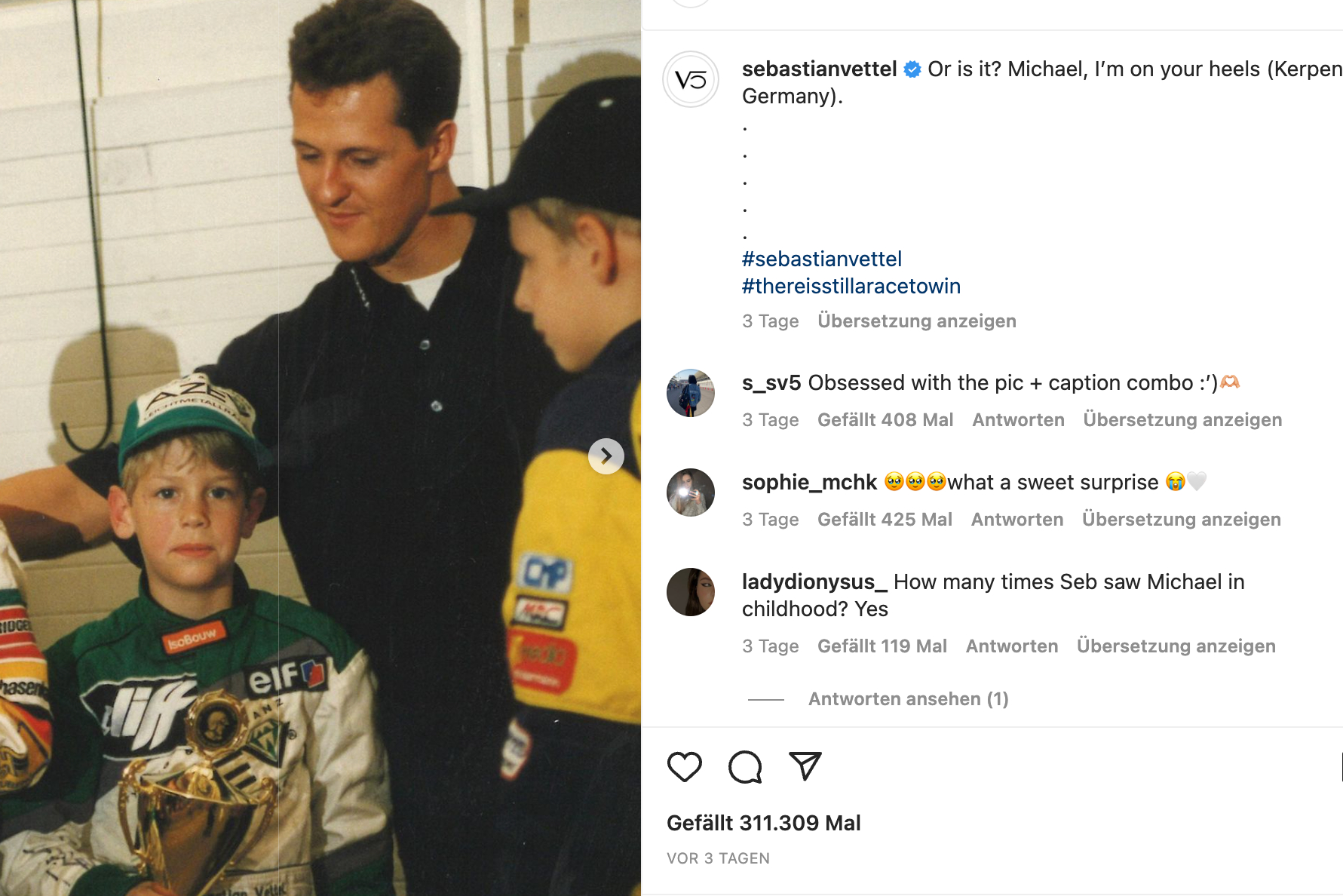Open the V5 profile avatar
This screenshot has height=896, width=1343.
pyautogui.click(x=691, y=79)
